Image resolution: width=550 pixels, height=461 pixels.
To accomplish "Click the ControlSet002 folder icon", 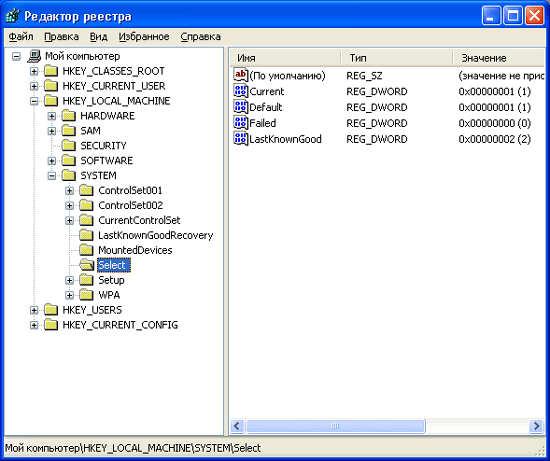I will click(86, 205).
